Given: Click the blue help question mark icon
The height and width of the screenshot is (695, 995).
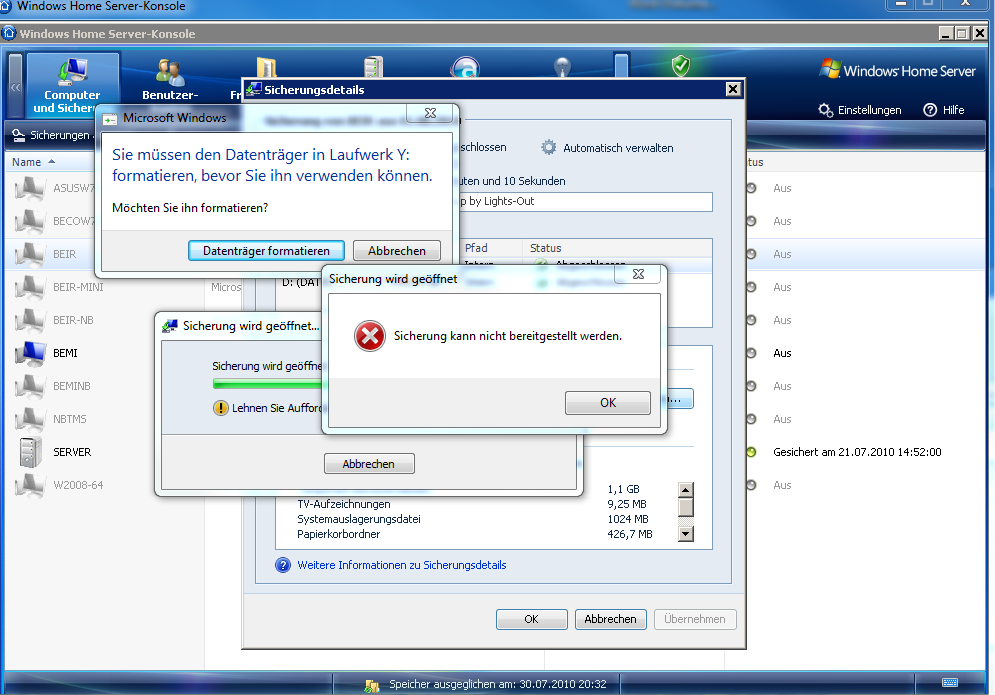Looking at the screenshot, I should click(283, 565).
